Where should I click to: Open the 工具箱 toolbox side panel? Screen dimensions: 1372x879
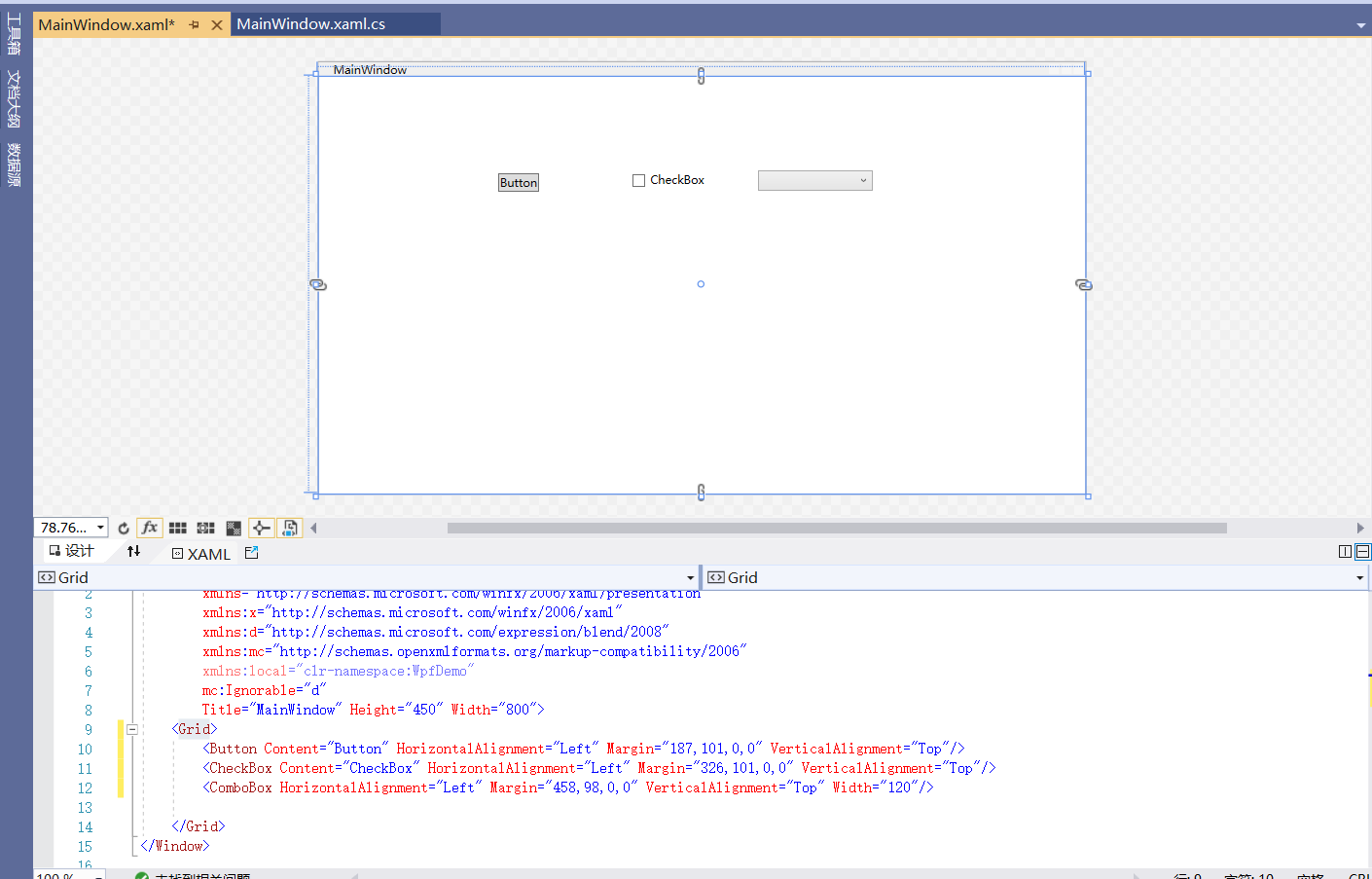[x=14, y=34]
